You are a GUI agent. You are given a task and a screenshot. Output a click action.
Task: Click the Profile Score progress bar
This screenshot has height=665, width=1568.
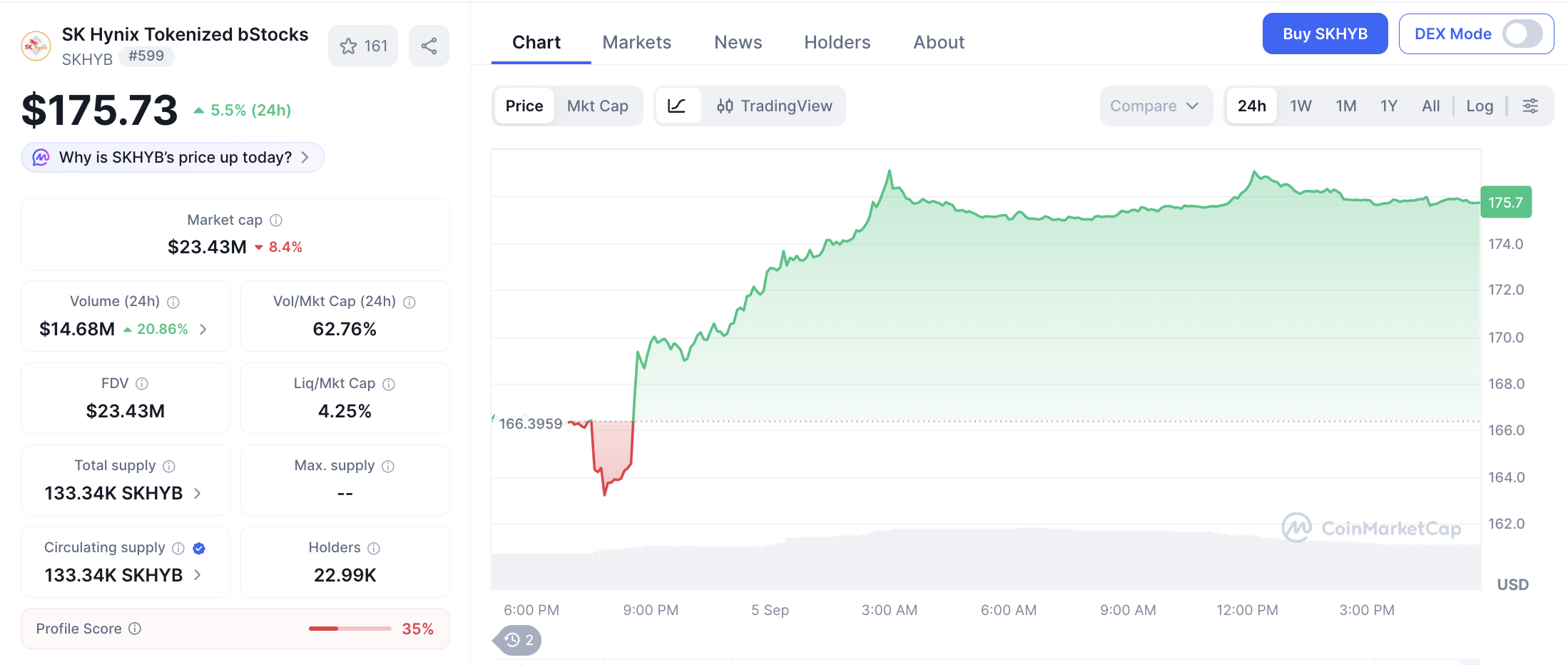click(350, 629)
